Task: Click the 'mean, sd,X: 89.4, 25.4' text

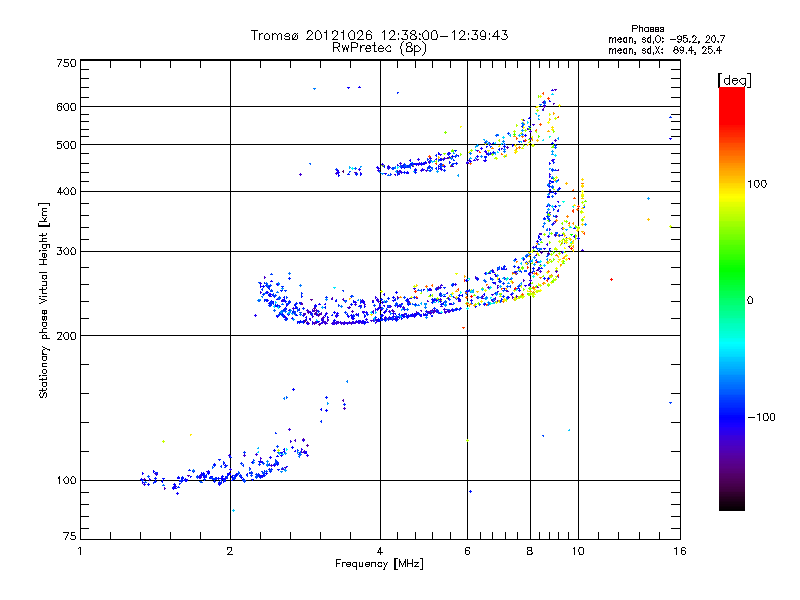Action: (x=665, y=50)
